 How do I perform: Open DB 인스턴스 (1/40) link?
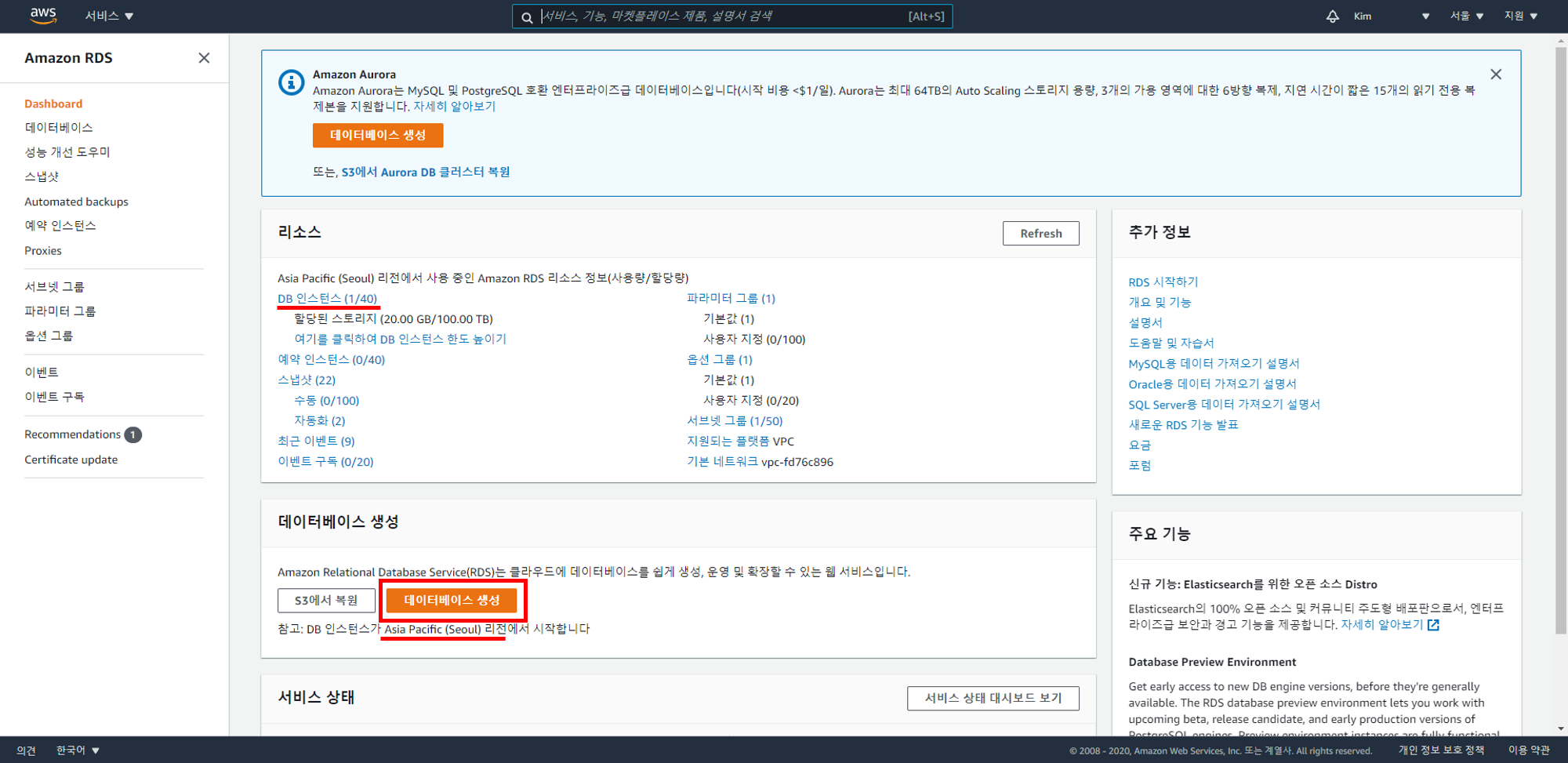coord(327,299)
